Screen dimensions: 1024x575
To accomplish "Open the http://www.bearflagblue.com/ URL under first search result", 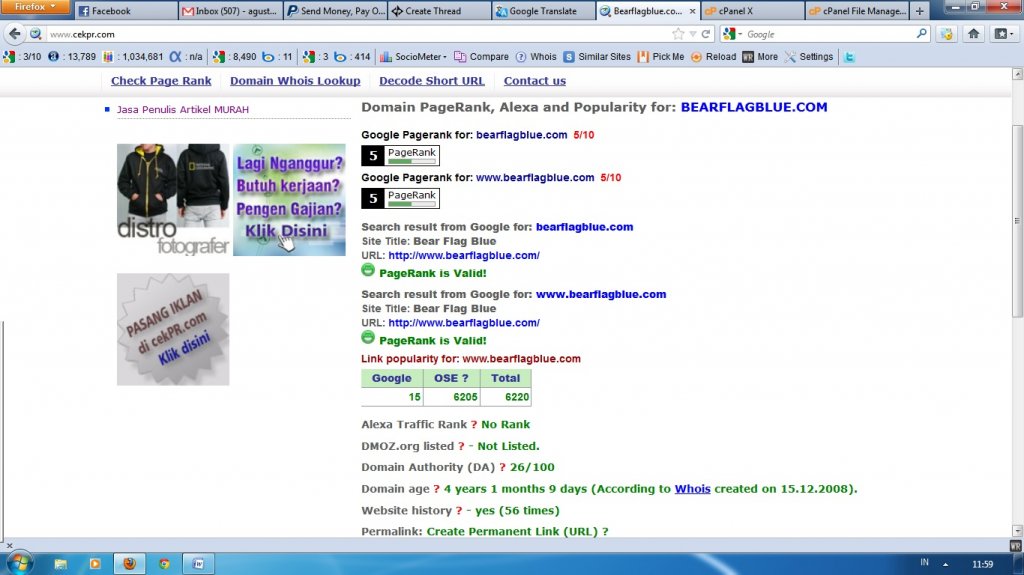I will pyautogui.click(x=464, y=255).
